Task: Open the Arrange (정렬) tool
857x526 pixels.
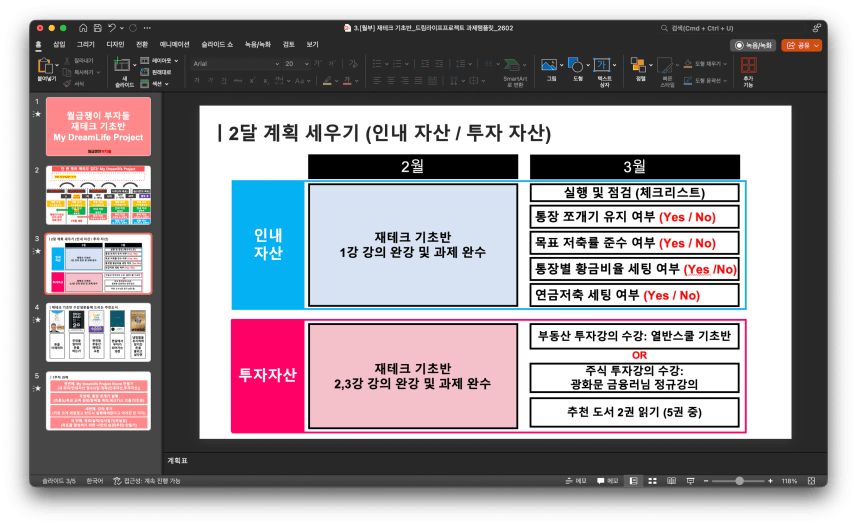Action: tap(640, 66)
